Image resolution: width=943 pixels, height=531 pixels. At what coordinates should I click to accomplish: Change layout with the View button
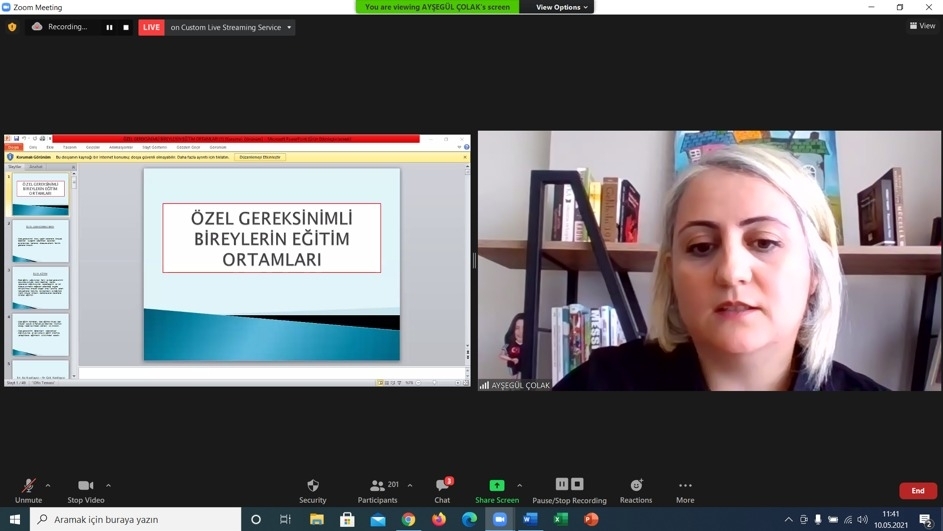[923, 26]
